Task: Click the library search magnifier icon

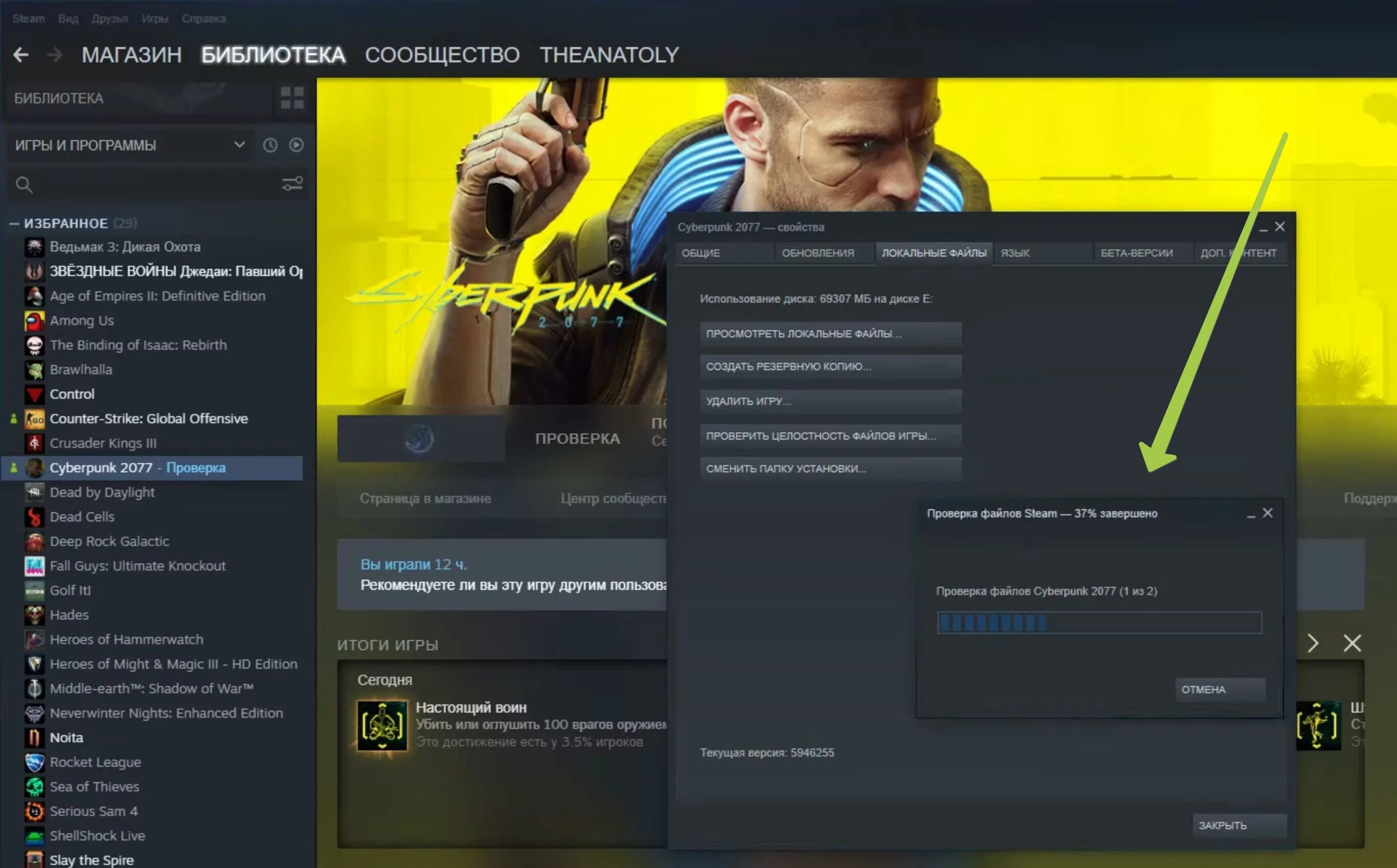Action: pyautogui.click(x=24, y=185)
